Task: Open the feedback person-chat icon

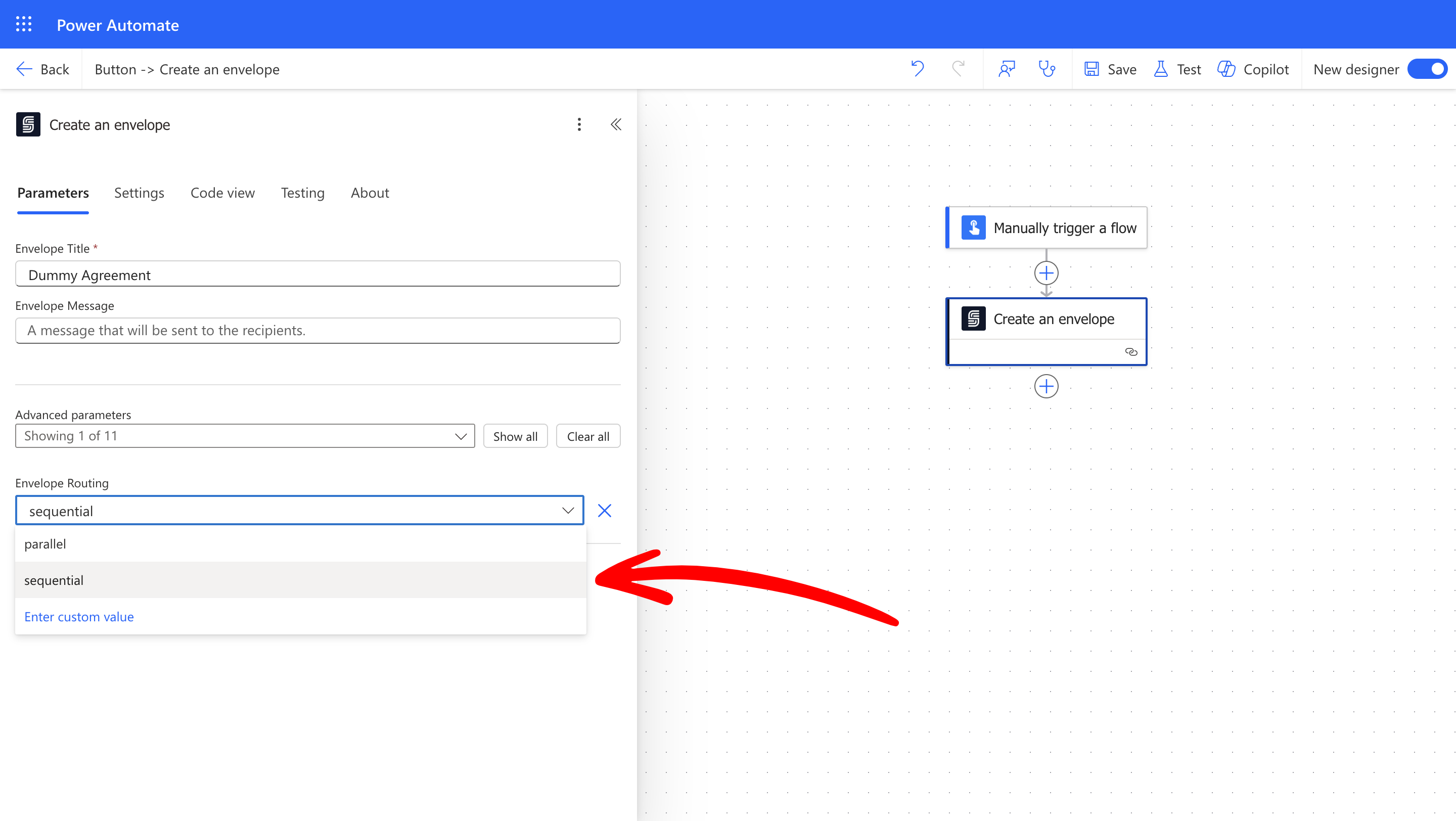Action: tap(1007, 69)
